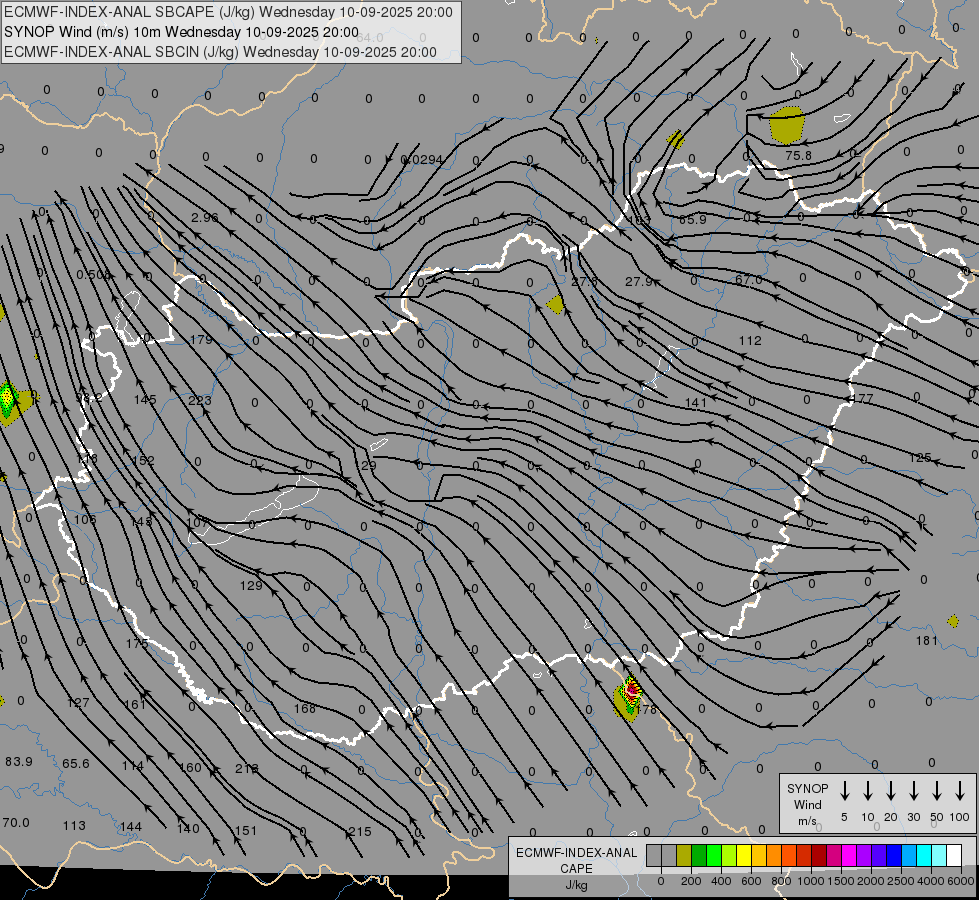Image resolution: width=979 pixels, height=900 pixels.
Task: Click the pure blue swatch left of 2500
Action: (x=893, y=855)
